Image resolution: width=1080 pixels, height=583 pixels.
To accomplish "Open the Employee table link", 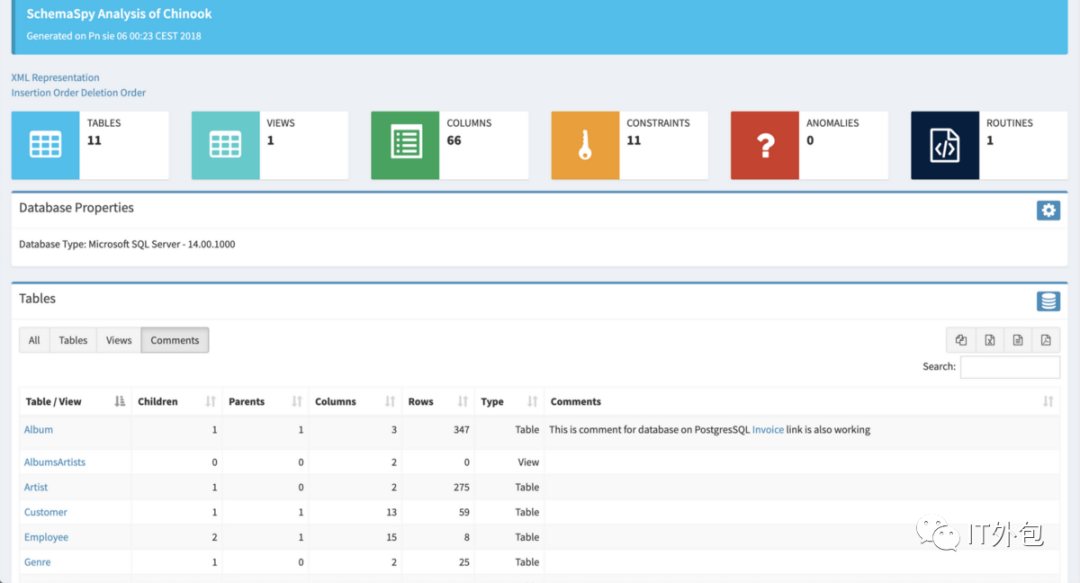I will pos(46,537).
